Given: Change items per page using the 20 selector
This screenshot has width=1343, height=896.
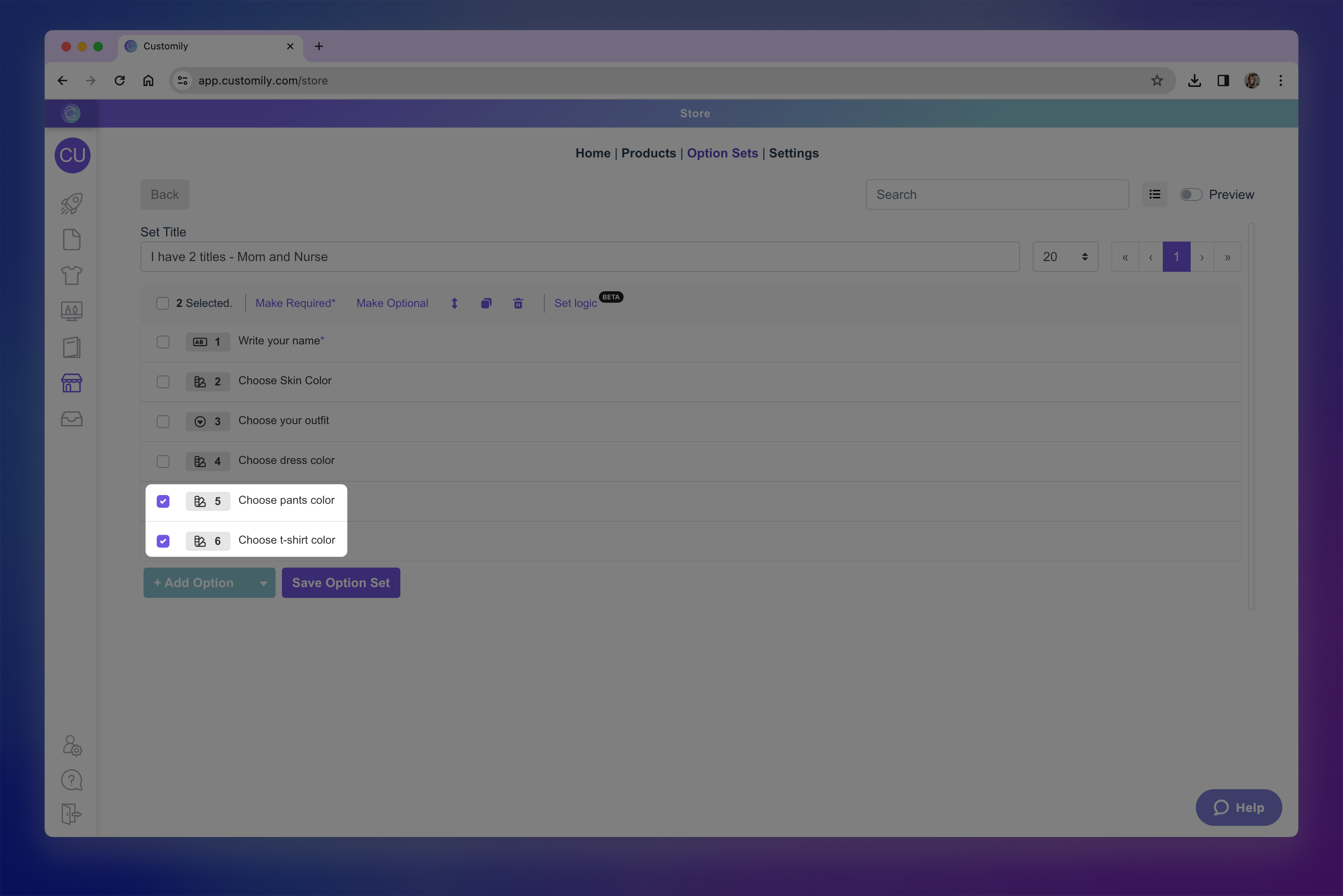Looking at the screenshot, I should (x=1065, y=257).
